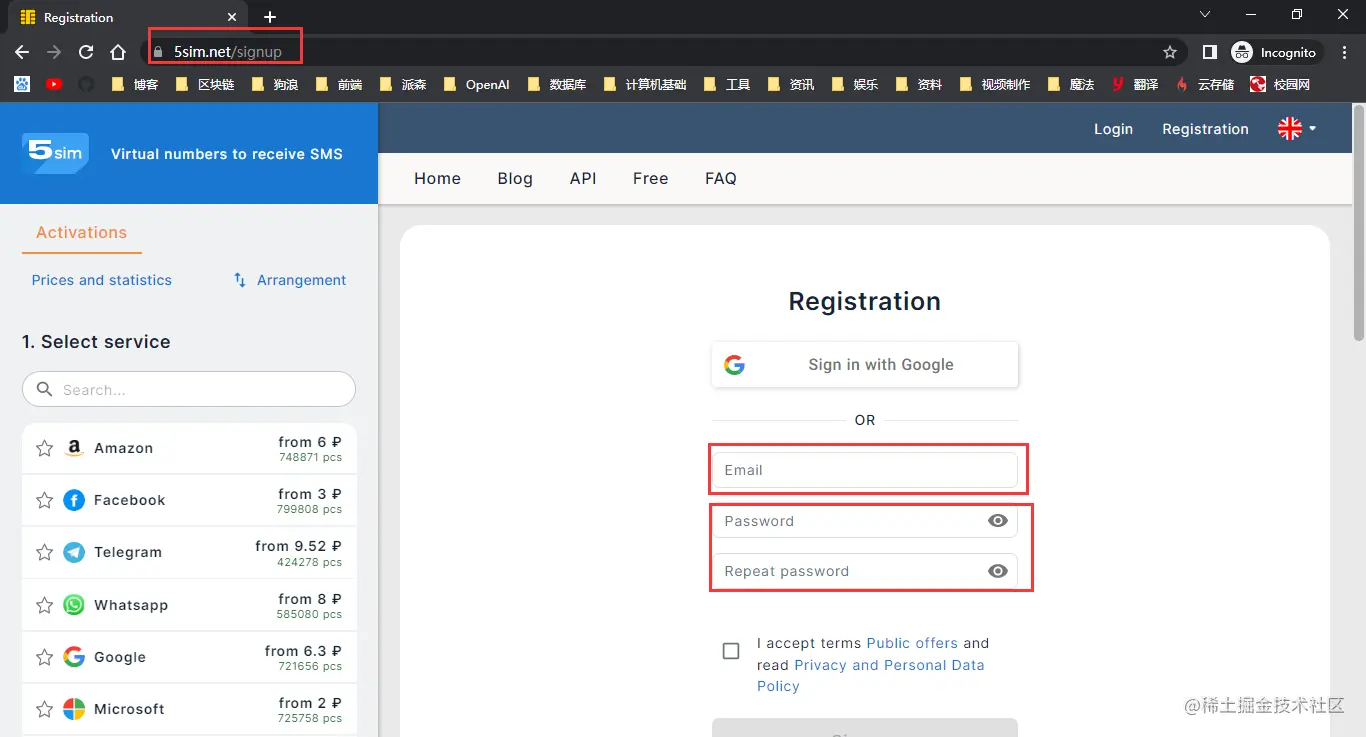
Task: Bookmark this page with star icon
Action: point(1170,52)
